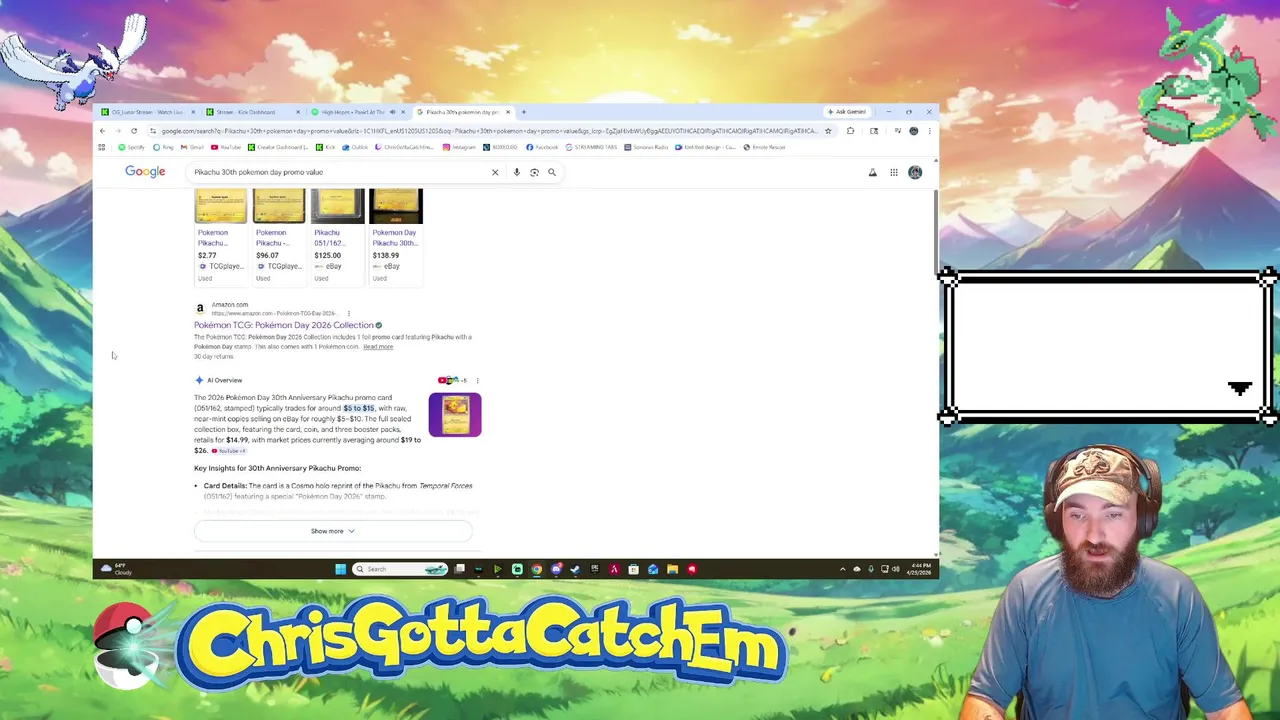The image size is (1280, 720).
Task: Open the $2.77 TCGplayer card listing
Action: coord(220,236)
